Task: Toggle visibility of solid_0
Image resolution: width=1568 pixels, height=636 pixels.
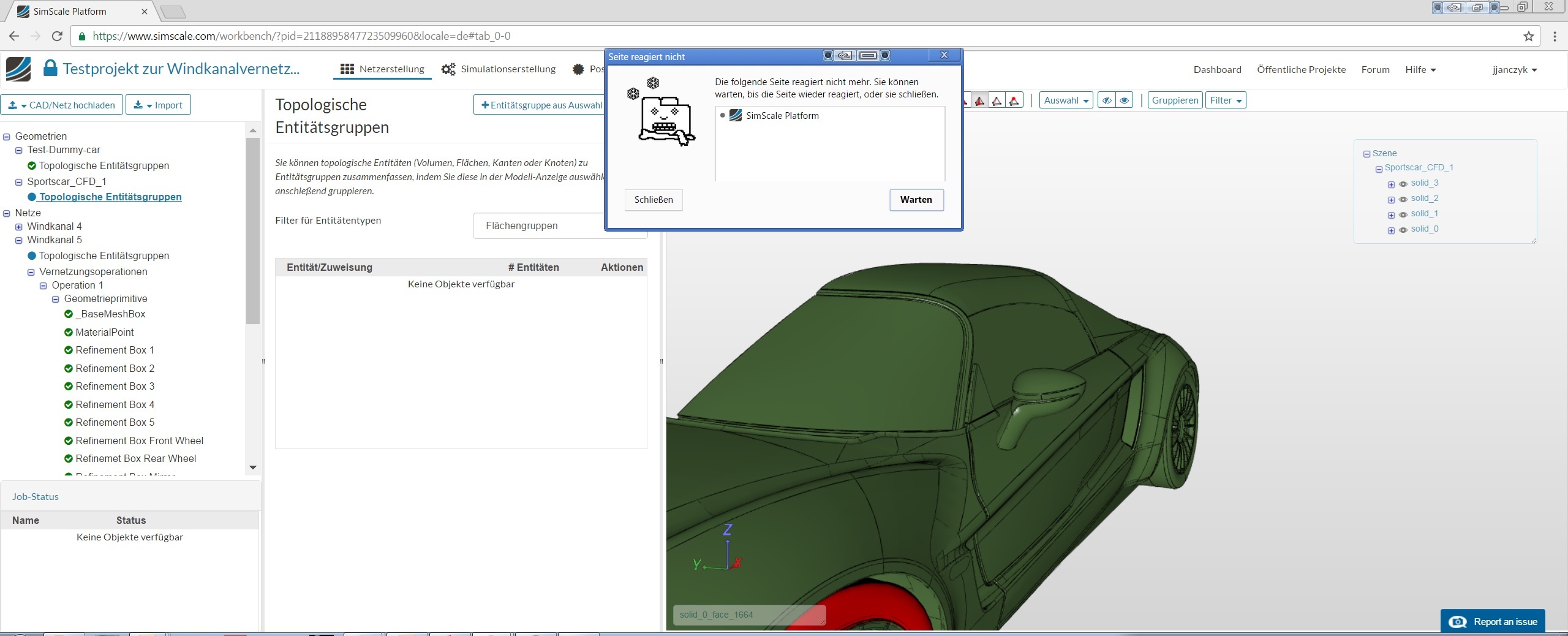Action: (1403, 230)
